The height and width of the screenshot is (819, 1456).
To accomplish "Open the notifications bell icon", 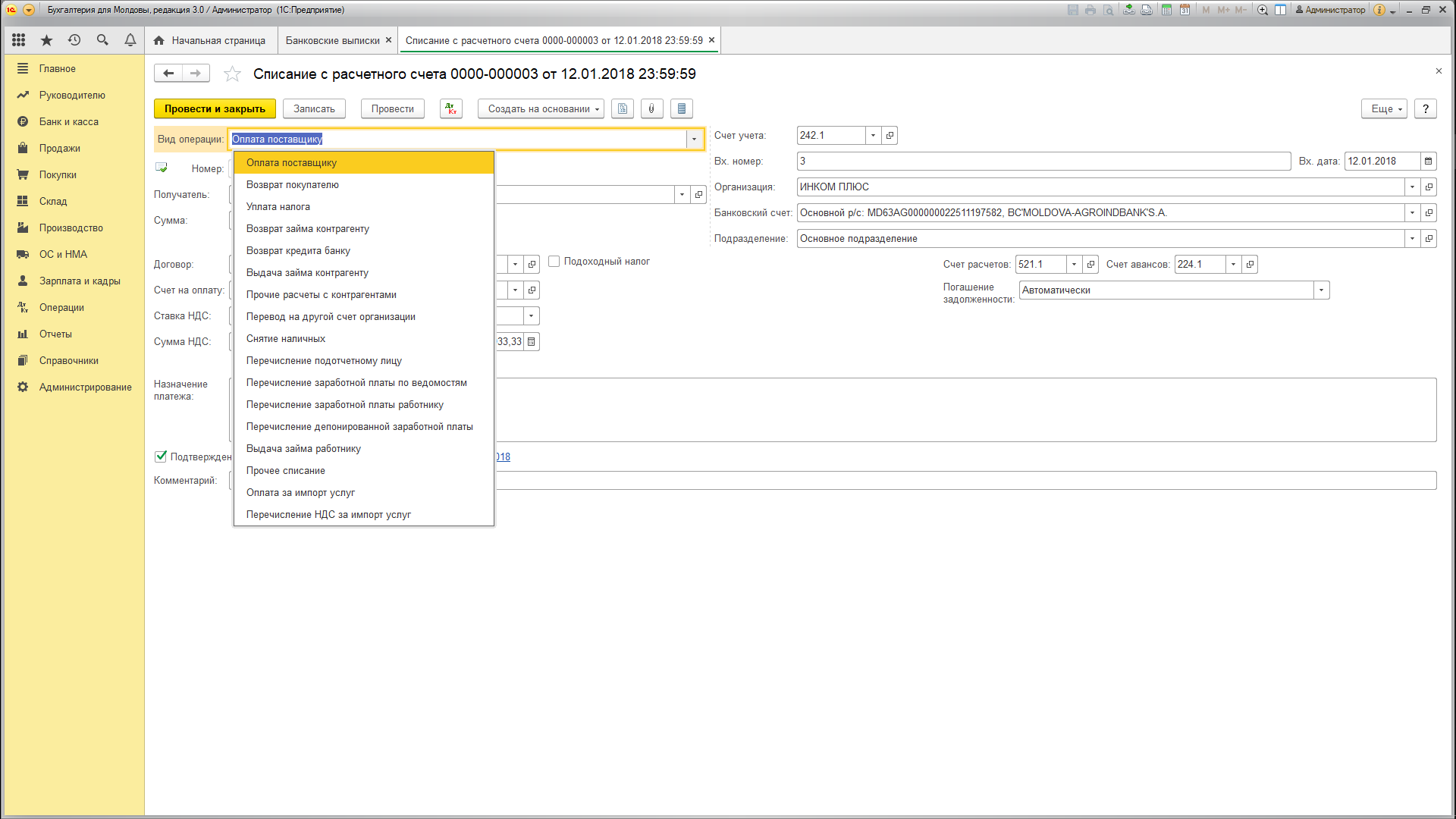I will [x=130, y=40].
